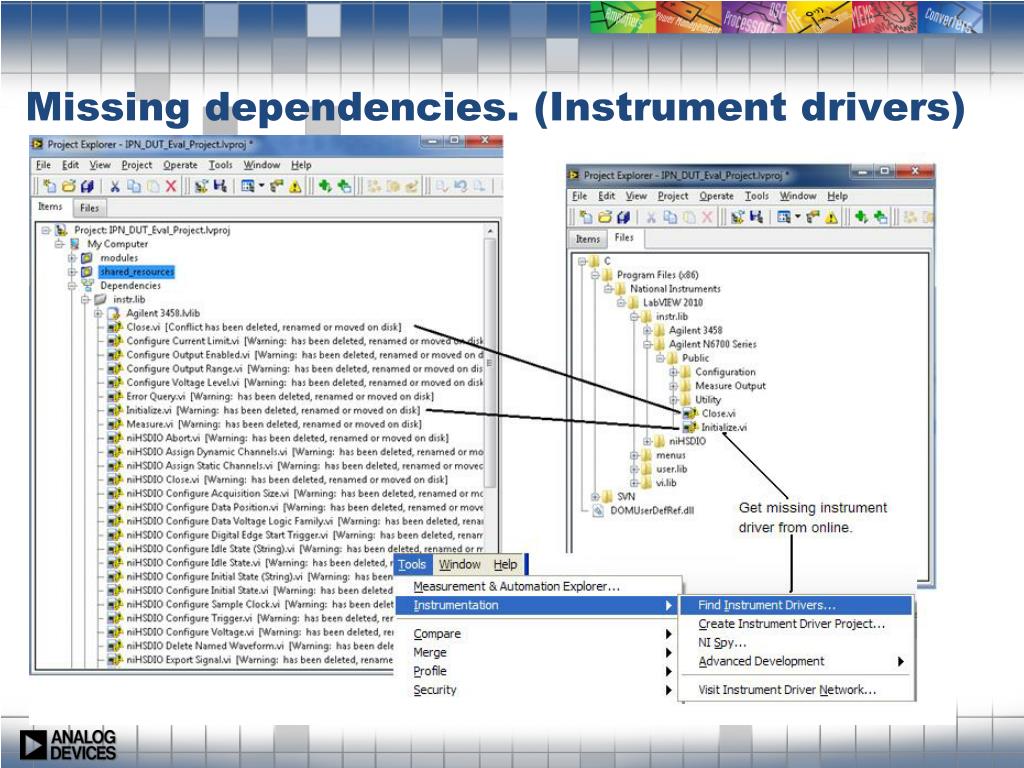Click Filter View icon in right window toolbar
Screen dimensions: 1024x768
point(784,217)
